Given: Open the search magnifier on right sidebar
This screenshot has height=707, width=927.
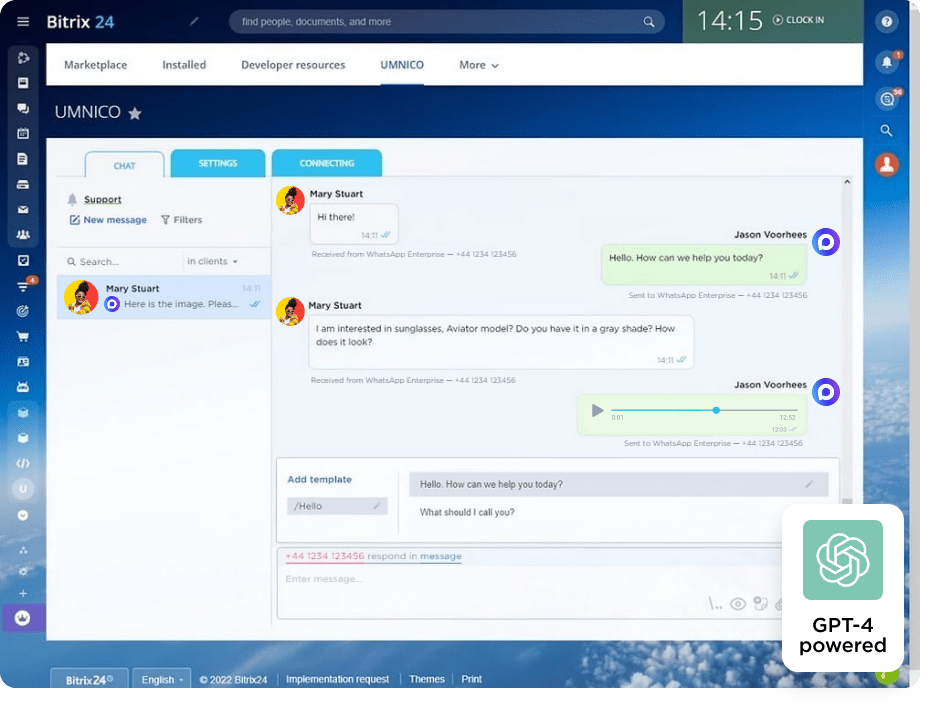Looking at the screenshot, I should click(x=885, y=130).
